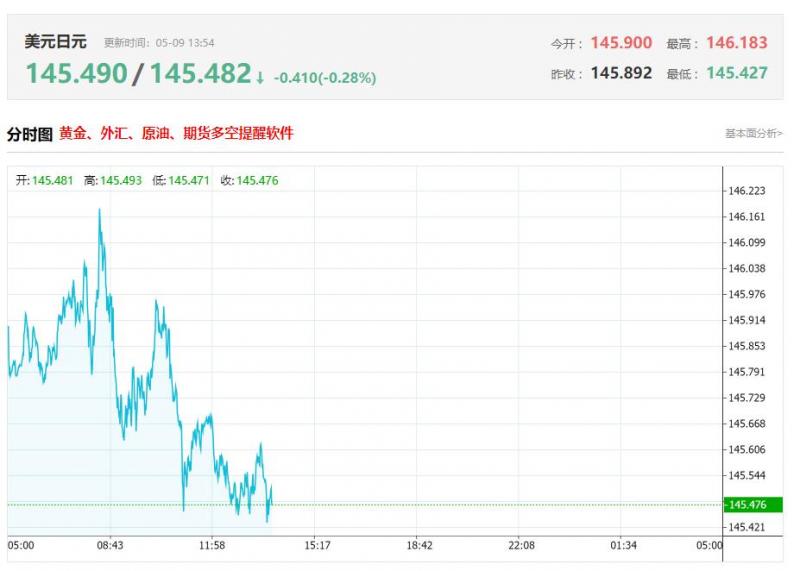
Task: Click the day's high value 146.183
Action: point(737,43)
